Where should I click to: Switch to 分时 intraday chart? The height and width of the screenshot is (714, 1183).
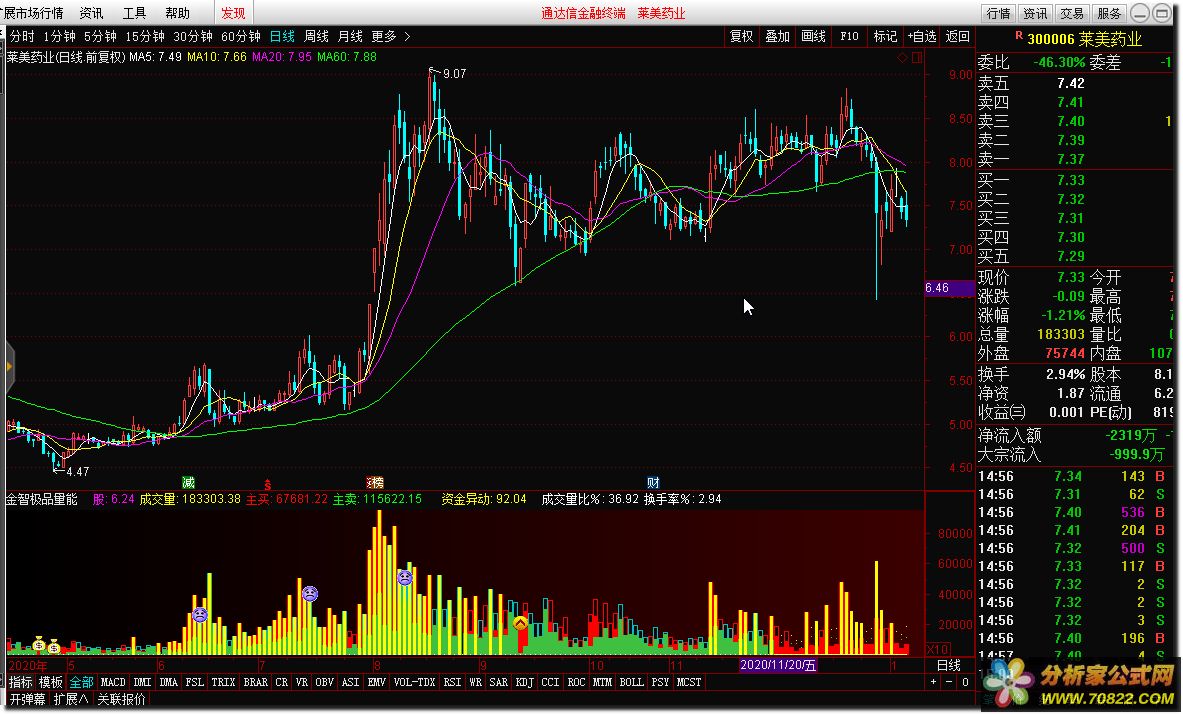point(22,36)
